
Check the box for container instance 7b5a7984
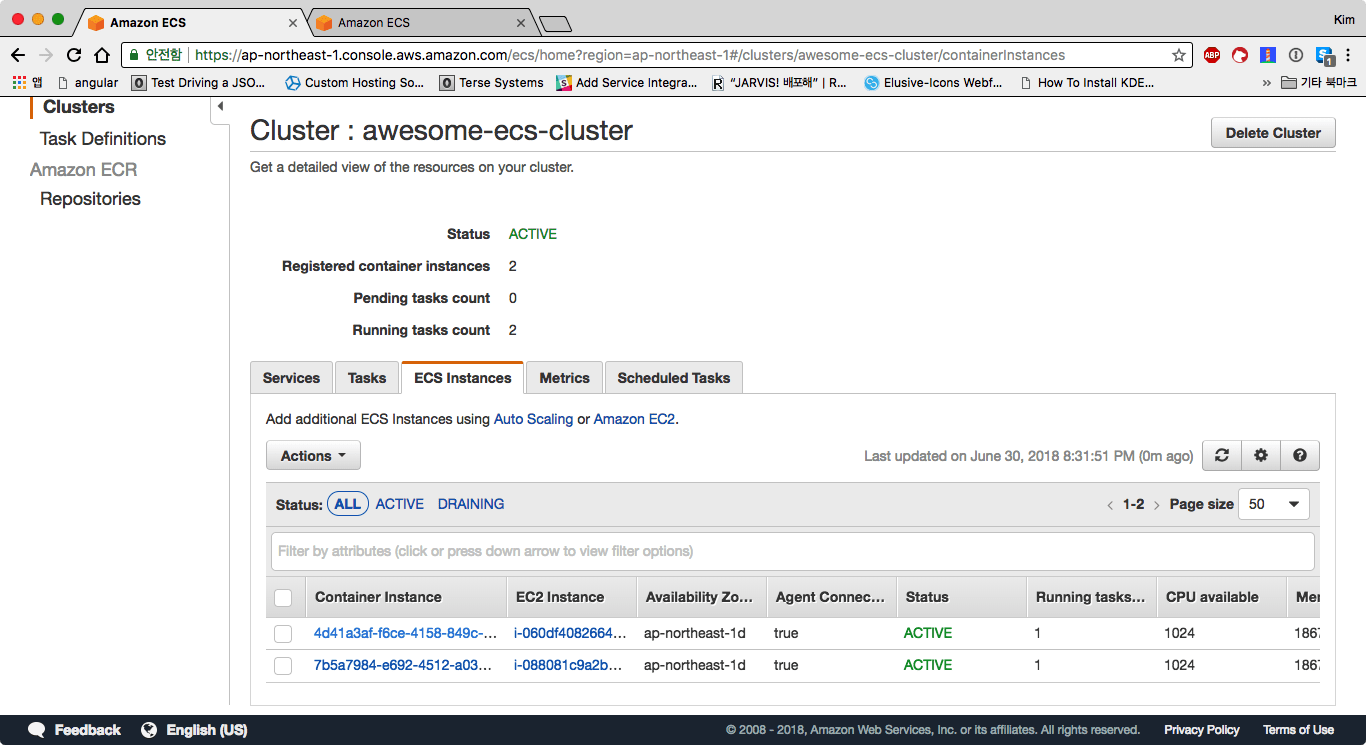click(x=283, y=665)
